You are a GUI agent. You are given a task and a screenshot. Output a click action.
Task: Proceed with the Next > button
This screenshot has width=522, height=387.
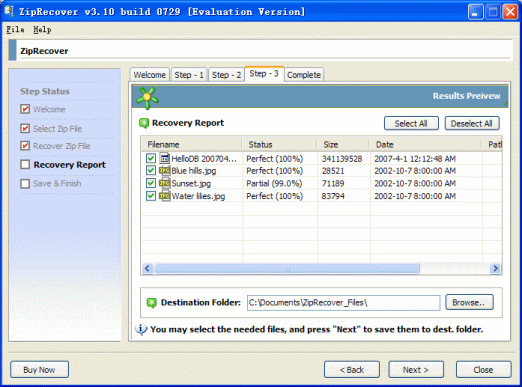pyautogui.click(x=416, y=370)
